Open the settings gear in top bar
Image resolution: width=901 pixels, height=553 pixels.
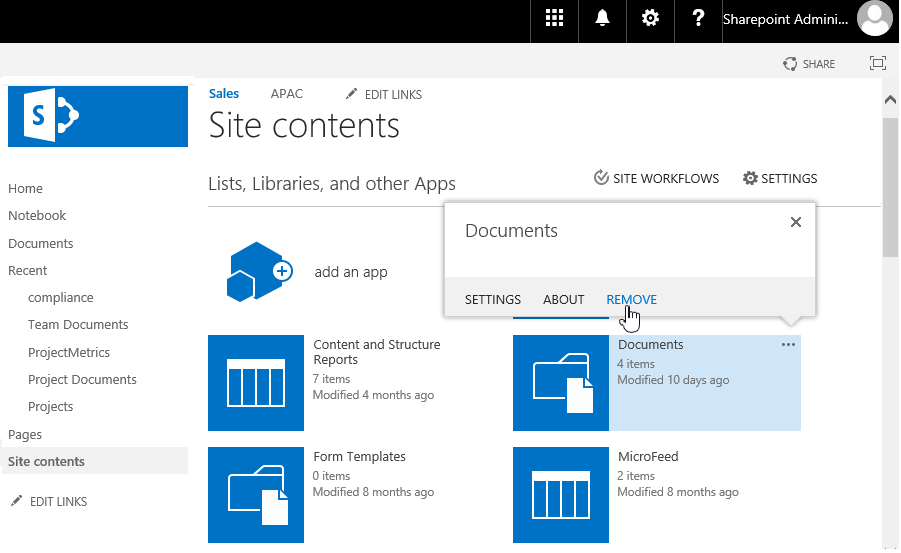pos(650,18)
